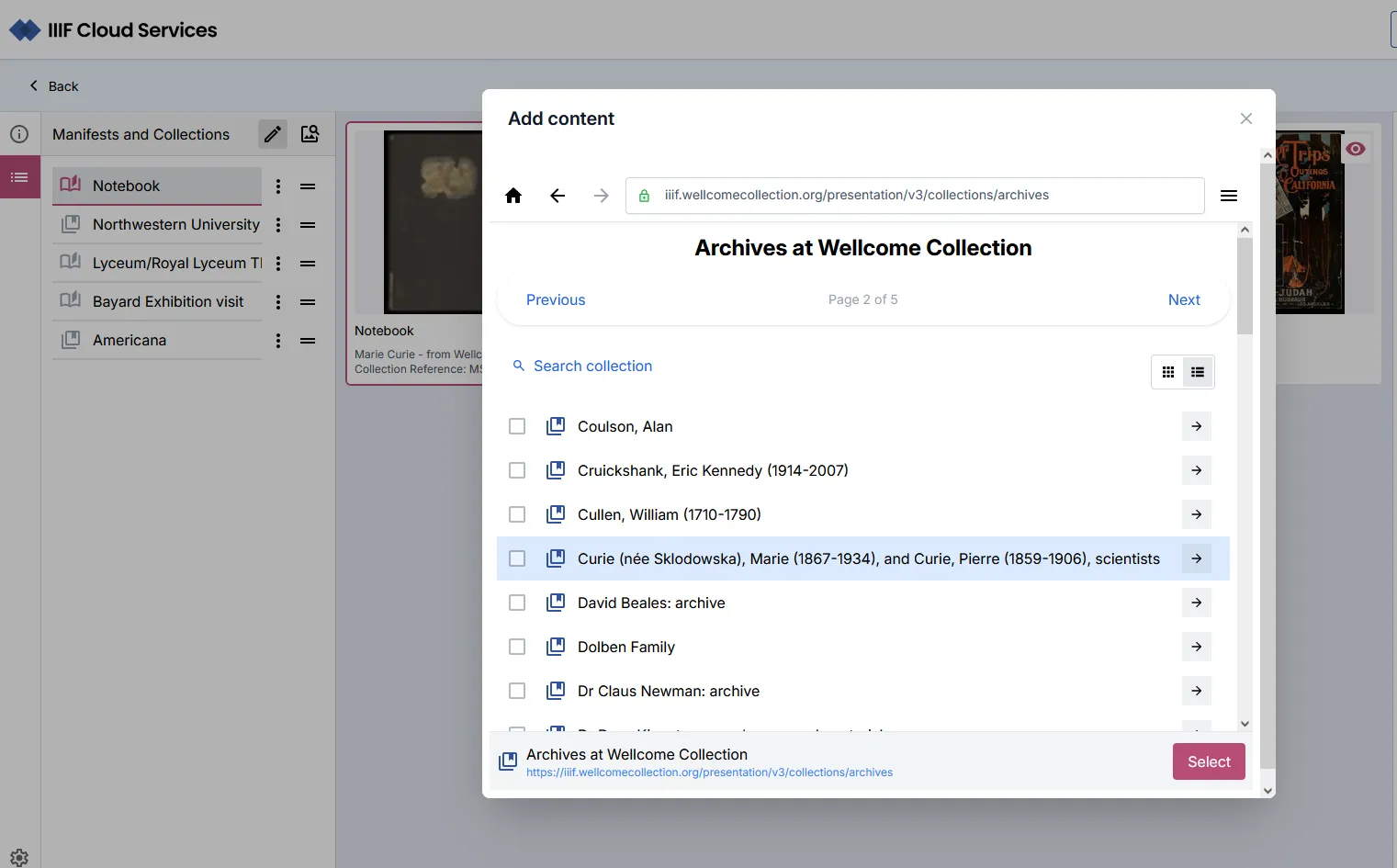1397x868 pixels.
Task: Open the three-dot menu for Bayard Exhibition visit
Action: (278, 301)
